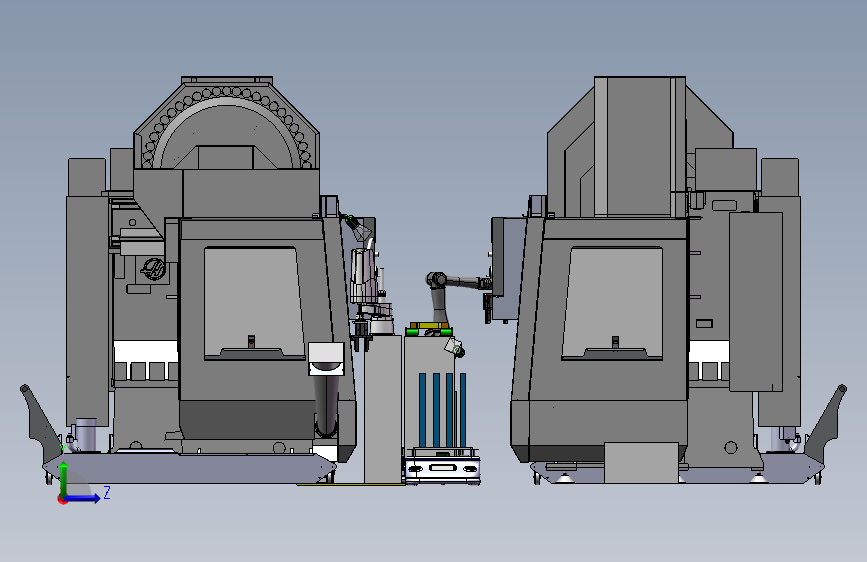867x562 pixels.
Task: Select the right machine's front door window
Action: click(612, 303)
